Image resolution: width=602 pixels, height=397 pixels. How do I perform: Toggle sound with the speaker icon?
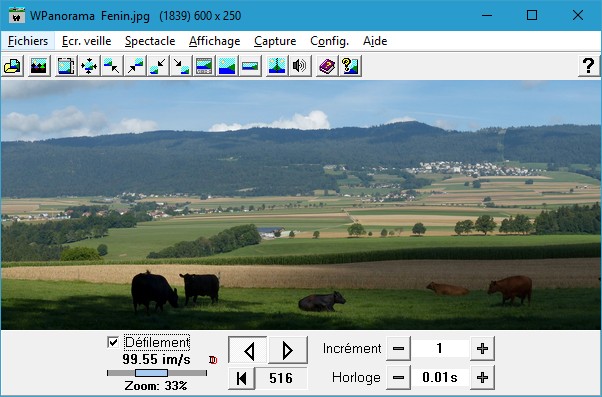(300, 66)
